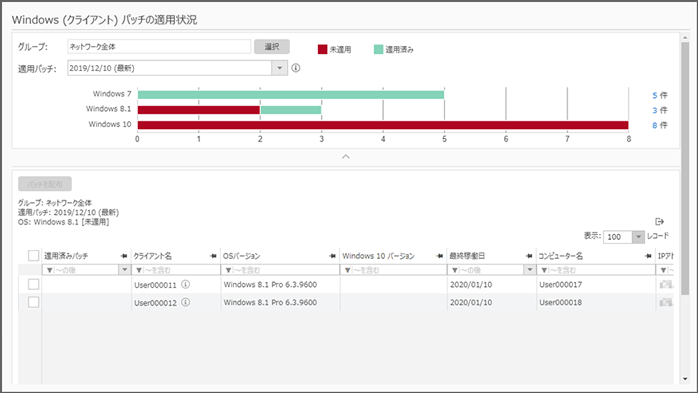Image resolution: width=698 pixels, height=393 pixels.
Task: Pin the OSバージョン column
Action: tap(332, 256)
